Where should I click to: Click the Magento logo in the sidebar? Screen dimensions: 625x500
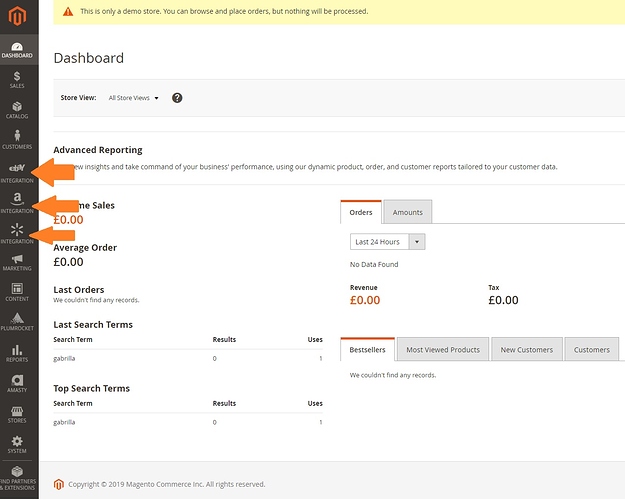coord(18,16)
